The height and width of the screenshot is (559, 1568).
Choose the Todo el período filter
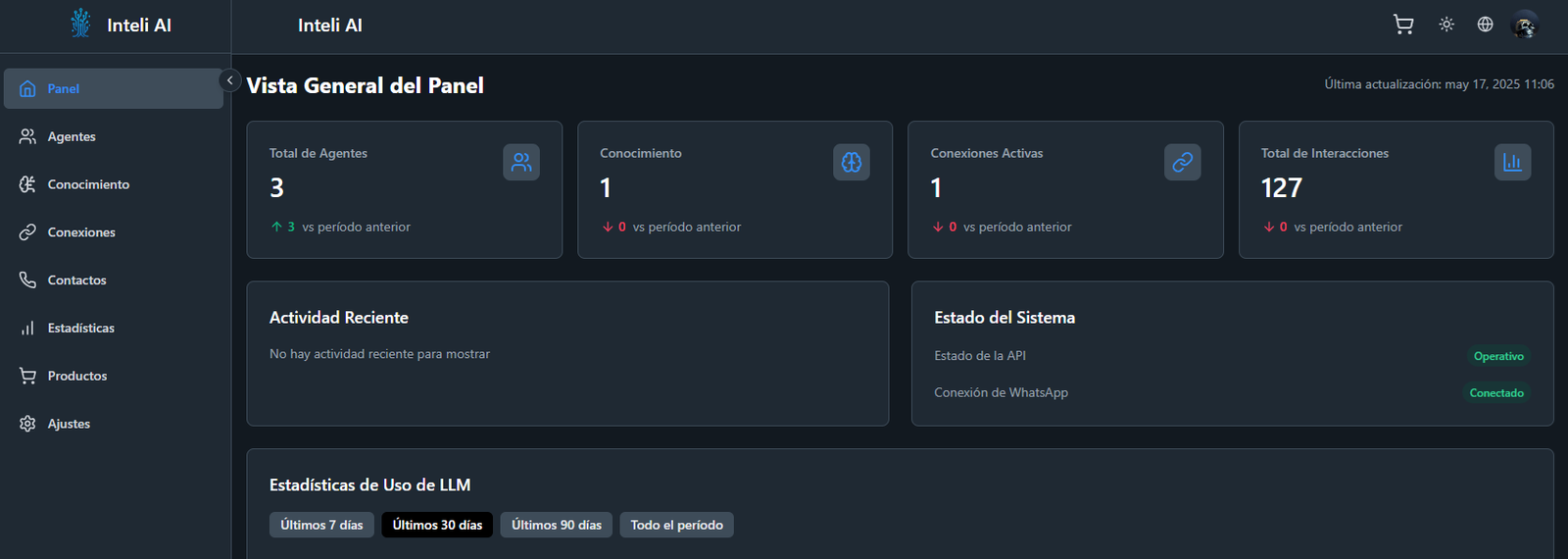[676, 525]
